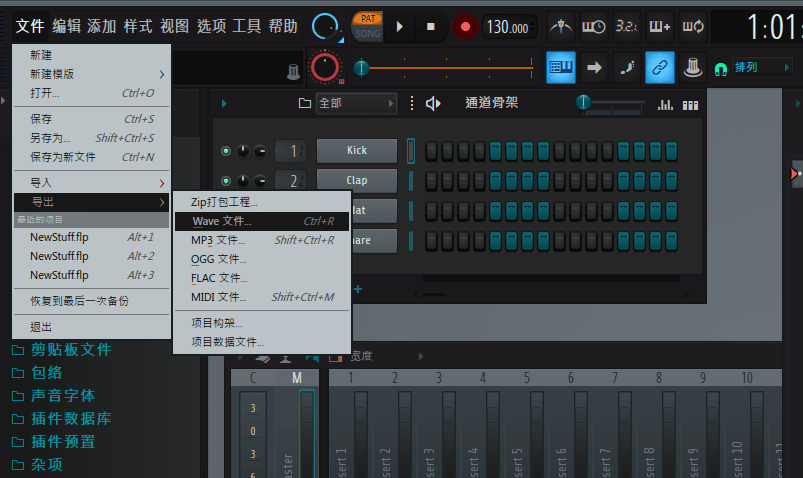Viewport: 803px width, 478px height.
Task: Mute the Clap channel green LED
Action: coord(226,181)
